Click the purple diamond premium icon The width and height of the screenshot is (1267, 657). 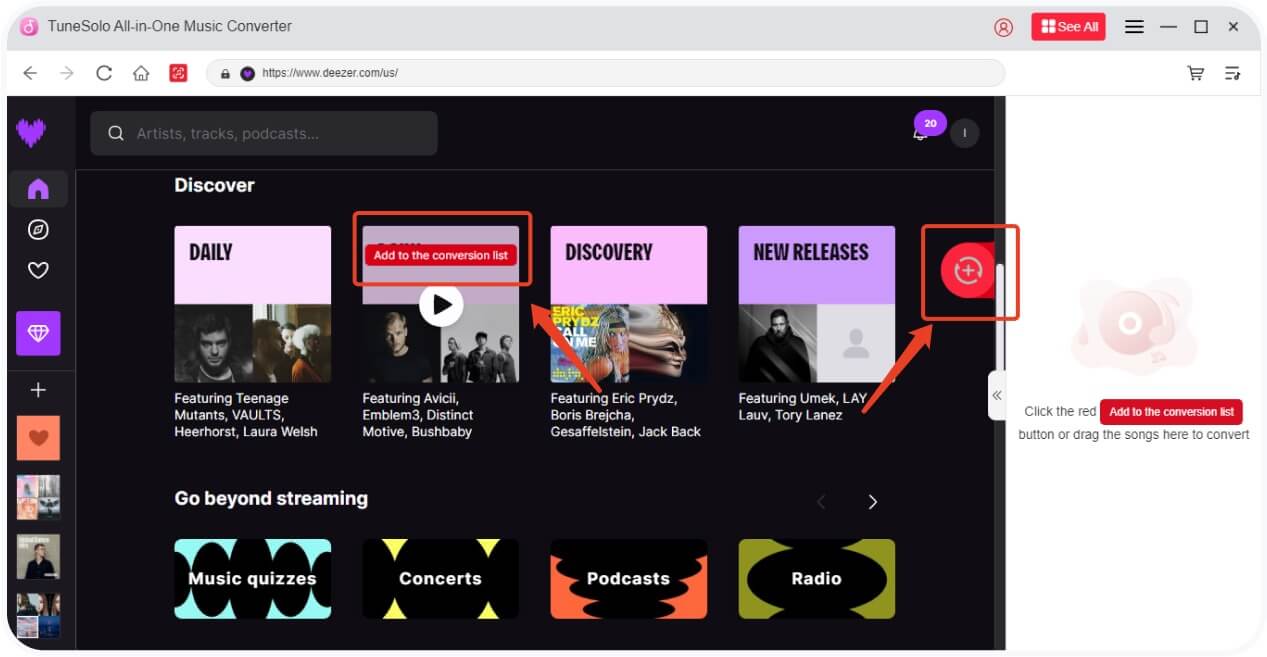click(x=38, y=333)
